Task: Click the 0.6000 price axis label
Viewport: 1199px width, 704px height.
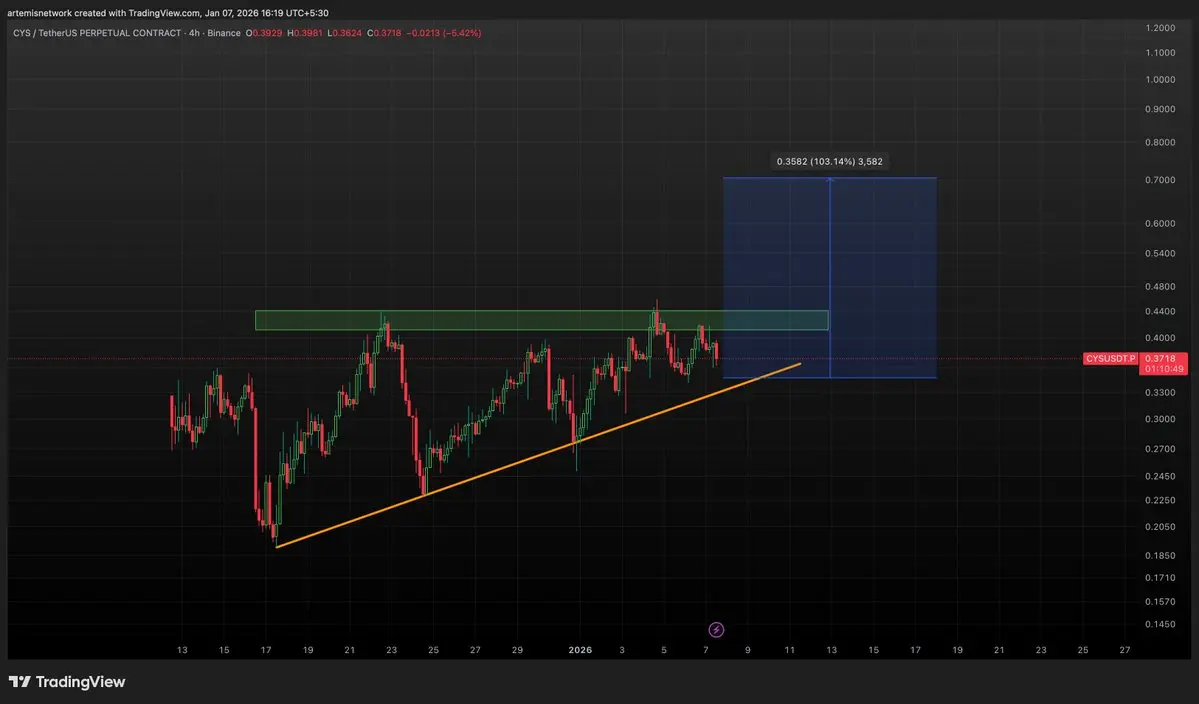Action: pyautogui.click(x=1160, y=223)
